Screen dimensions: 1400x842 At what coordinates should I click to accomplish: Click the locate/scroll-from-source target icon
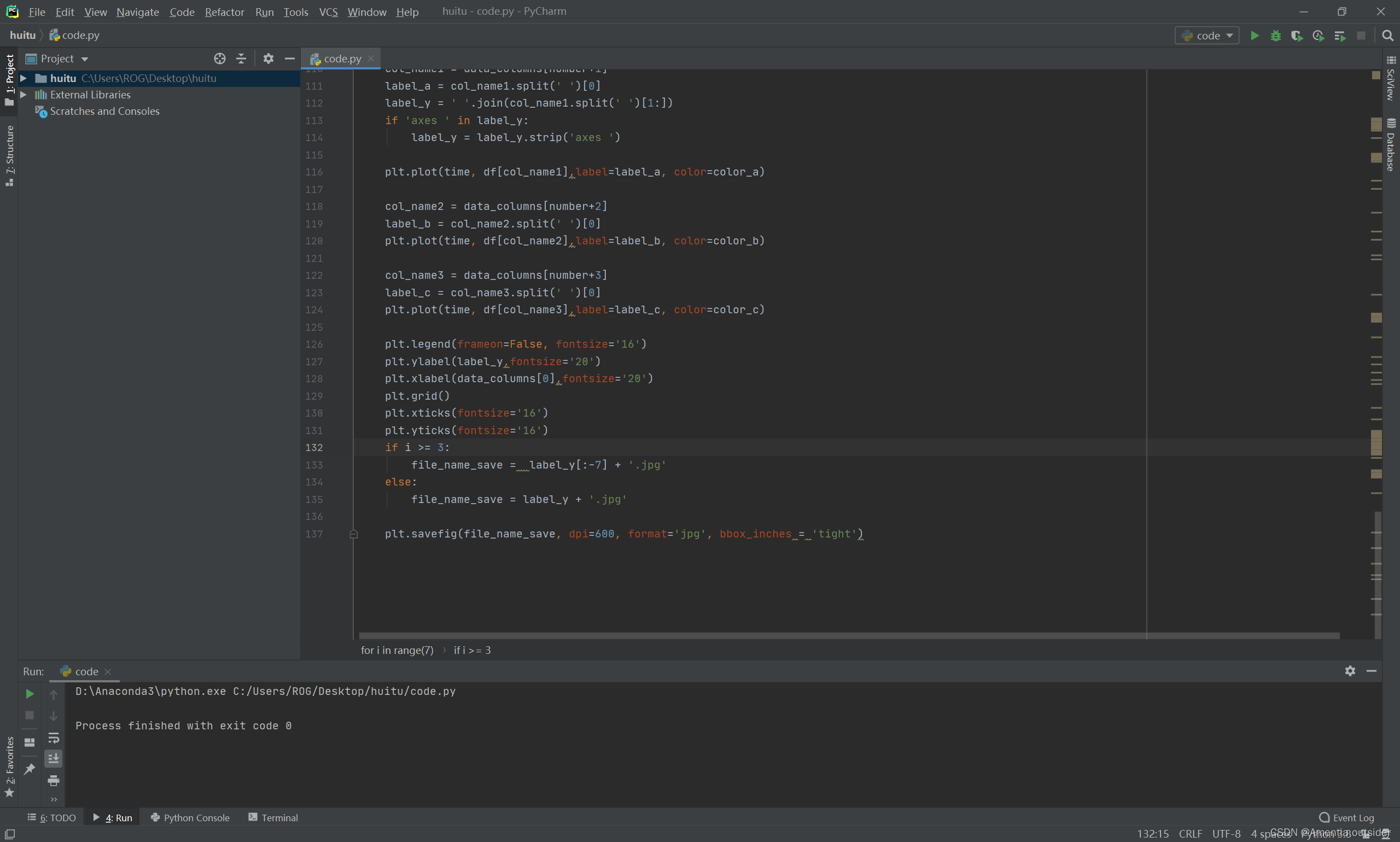(220, 59)
